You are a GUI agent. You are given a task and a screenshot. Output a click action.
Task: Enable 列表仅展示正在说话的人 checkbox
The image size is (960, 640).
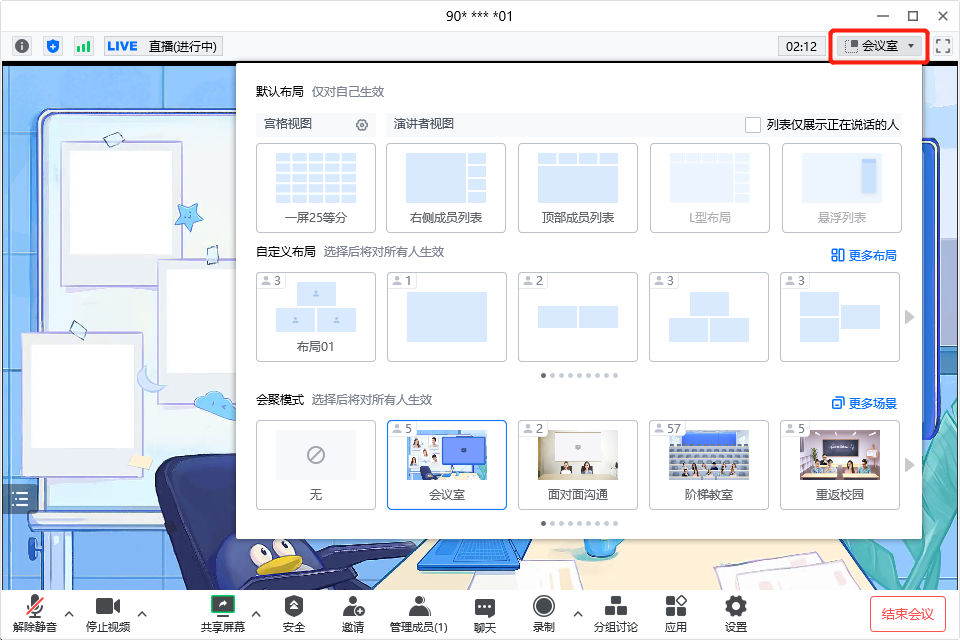tap(752, 125)
